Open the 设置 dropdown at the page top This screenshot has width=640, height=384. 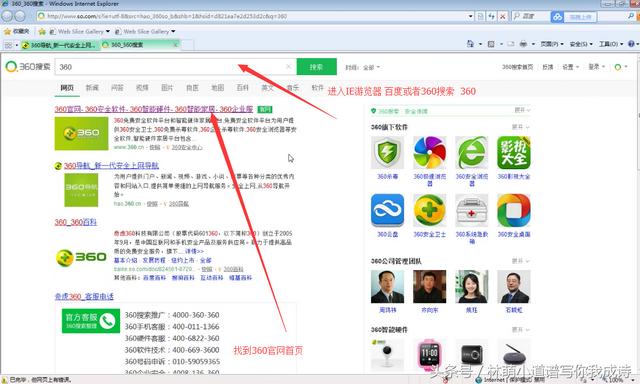570,67
